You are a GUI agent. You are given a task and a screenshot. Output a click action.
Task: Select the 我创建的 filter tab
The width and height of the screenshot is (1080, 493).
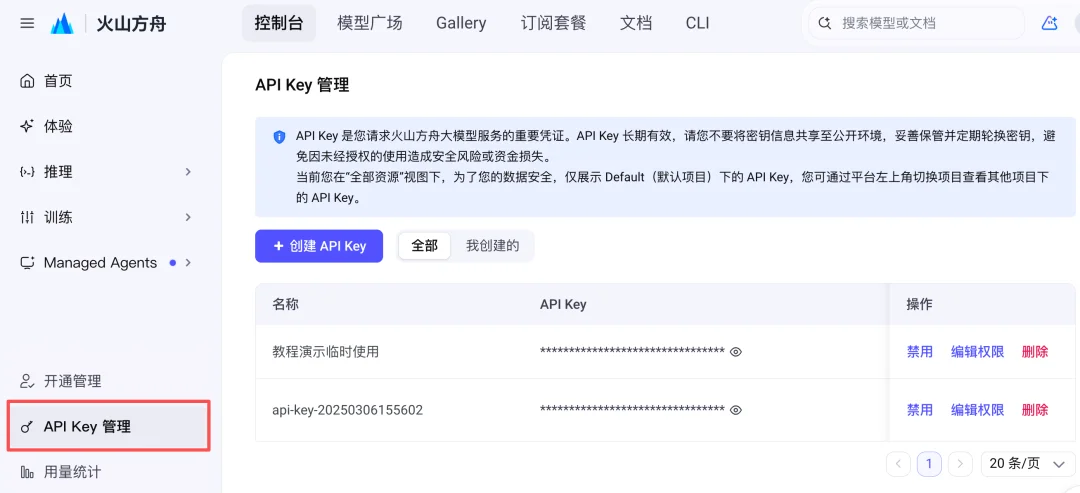(x=492, y=246)
